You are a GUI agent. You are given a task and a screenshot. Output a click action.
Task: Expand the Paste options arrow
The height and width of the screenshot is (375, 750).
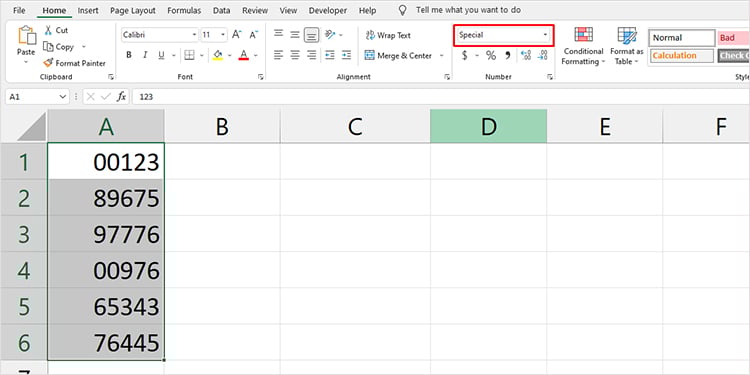[x=26, y=62]
